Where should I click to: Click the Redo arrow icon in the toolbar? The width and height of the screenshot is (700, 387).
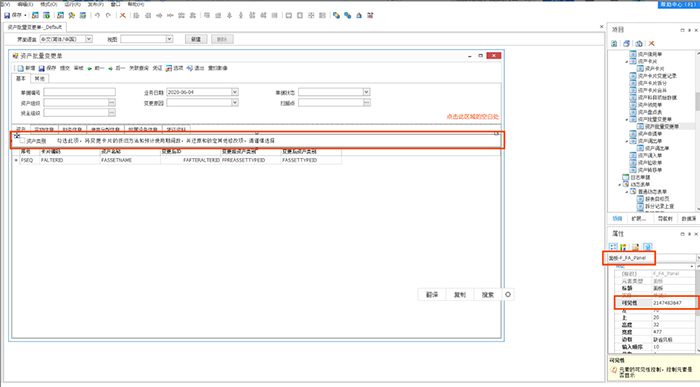(x=108, y=15)
